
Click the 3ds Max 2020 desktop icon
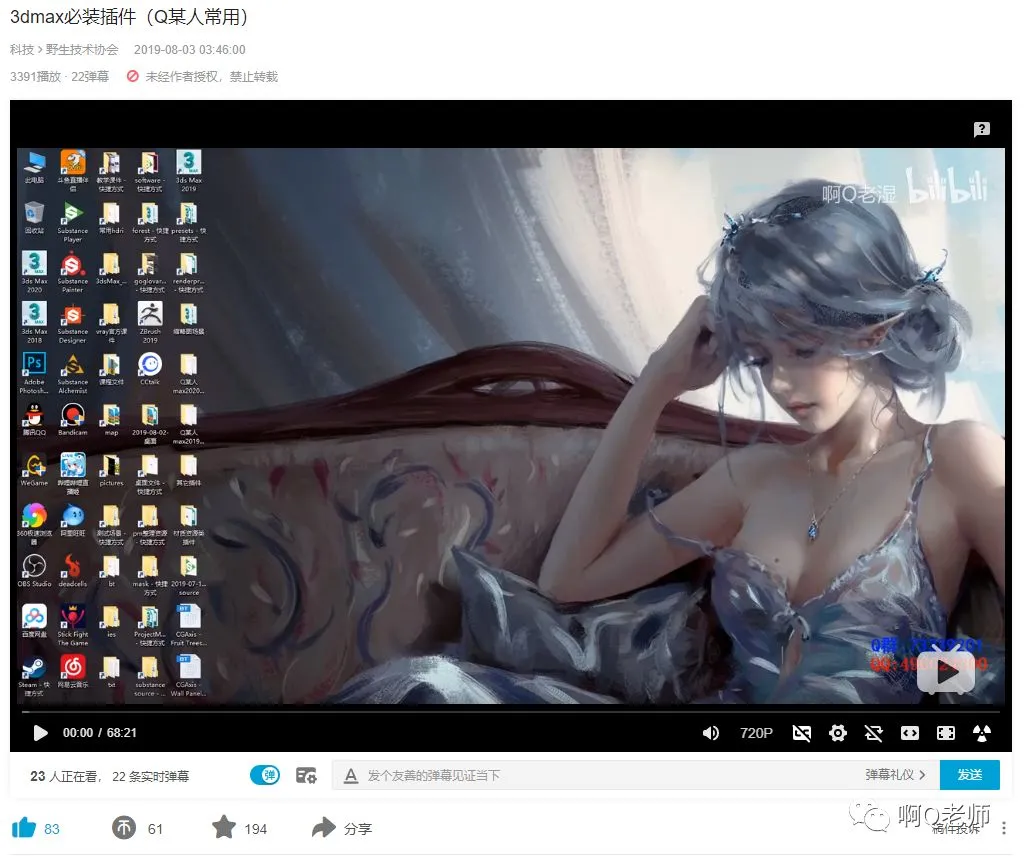click(35, 271)
